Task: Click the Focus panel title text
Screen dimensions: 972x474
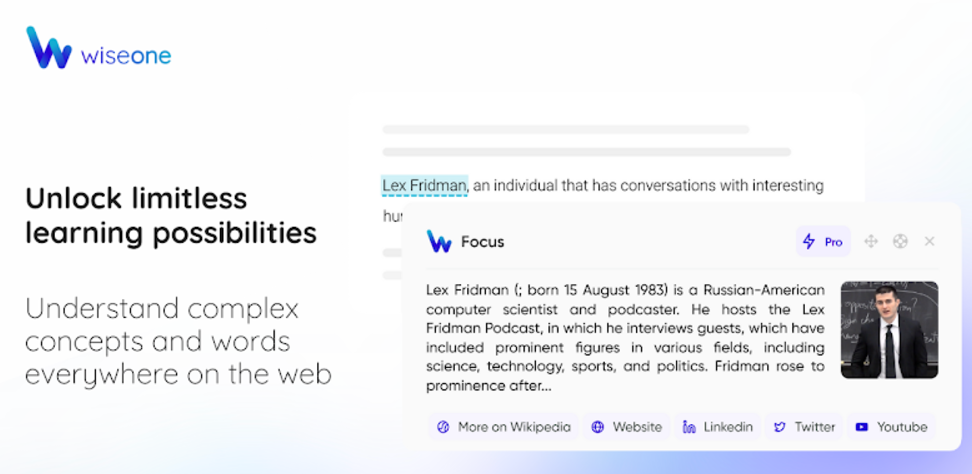Action: [x=482, y=242]
